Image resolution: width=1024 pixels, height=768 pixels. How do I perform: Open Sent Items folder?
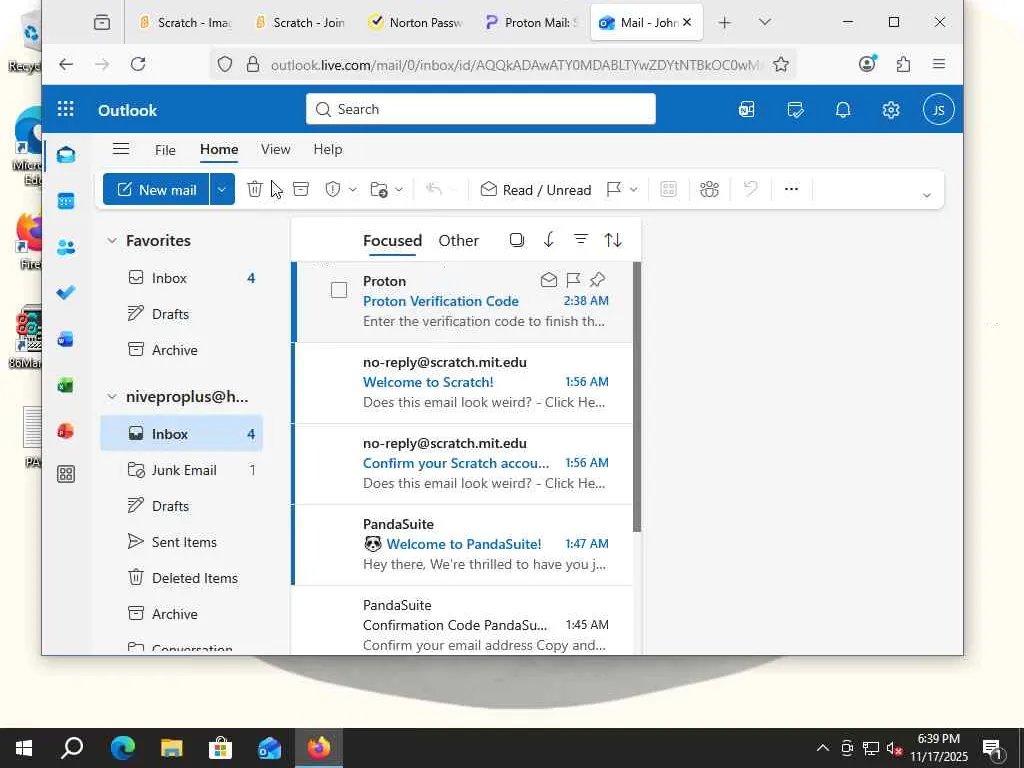pyautogui.click(x=182, y=542)
